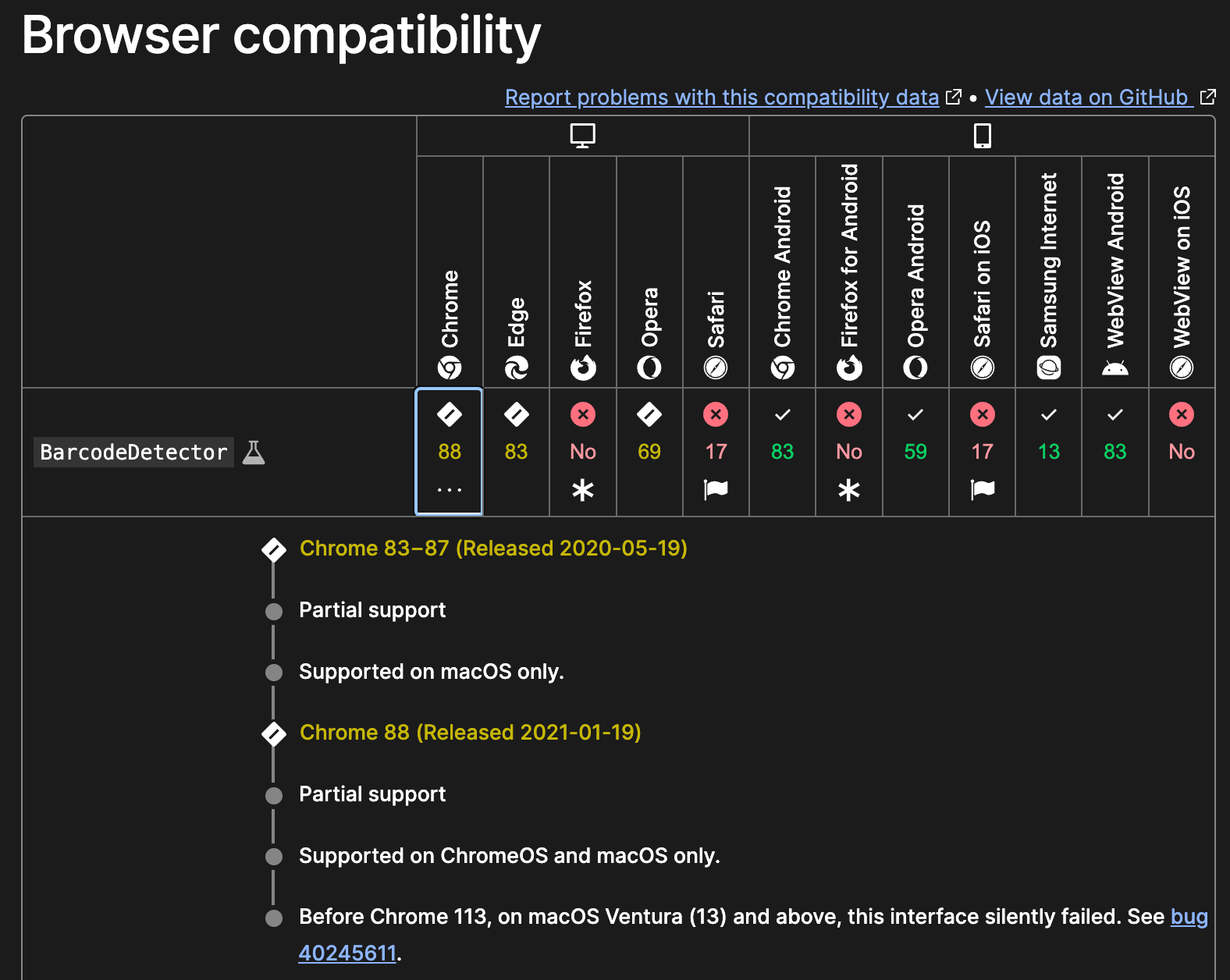Expand the Firefox for Android No cell
Screen dimensions: 1230x980
(x=849, y=452)
